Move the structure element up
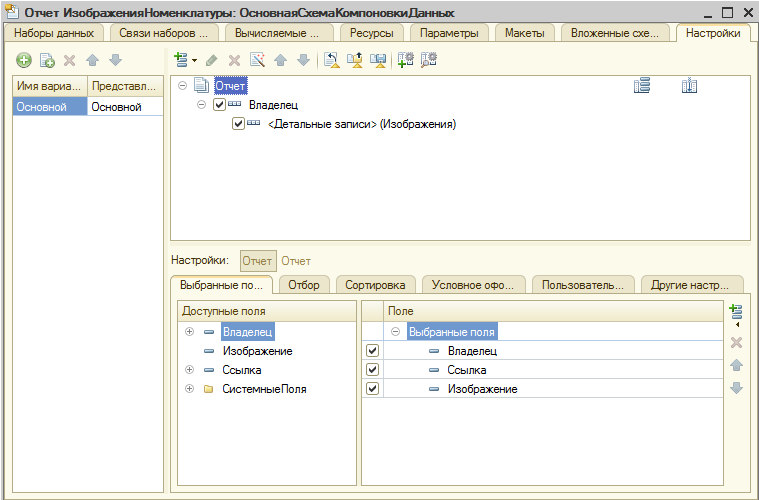Image resolution: width=759 pixels, height=500 pixels. pyautogui.click(x=280, y=60)
